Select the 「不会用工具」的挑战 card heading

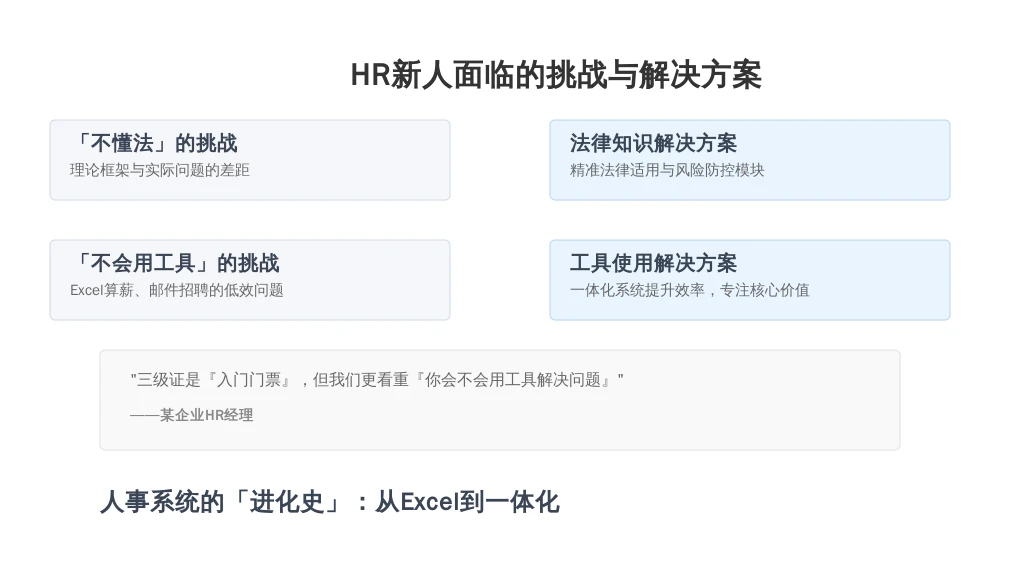[x=175, y=263]
